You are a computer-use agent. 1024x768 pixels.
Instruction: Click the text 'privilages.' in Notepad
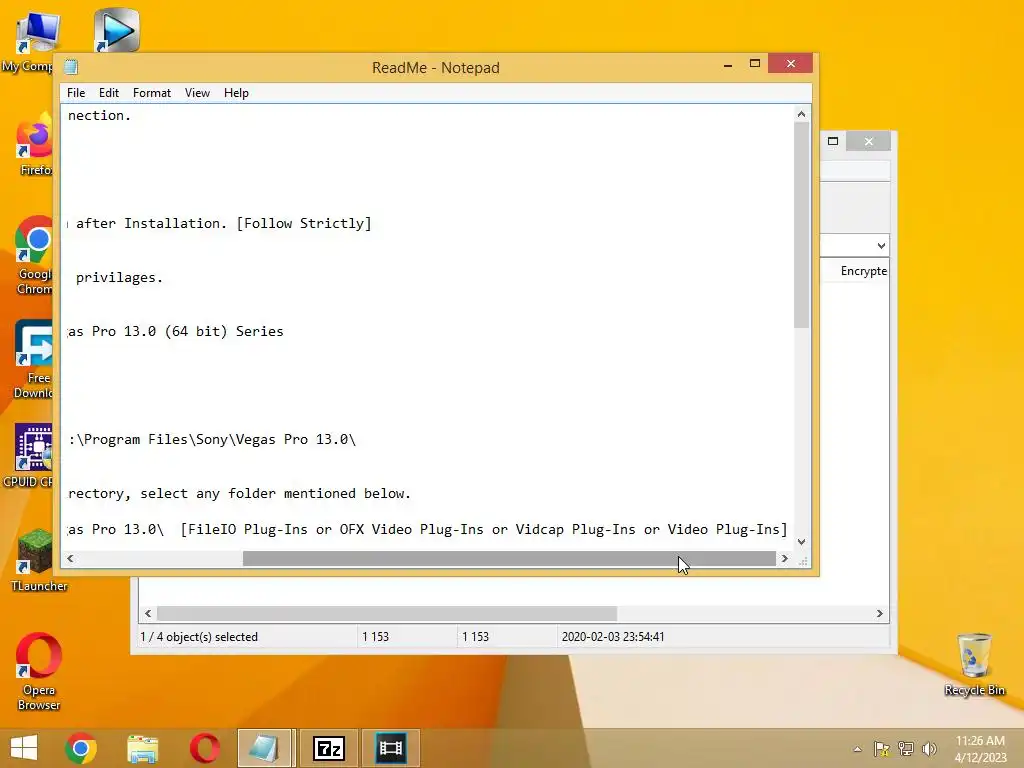pyautogui.click(x=119, y=278)
